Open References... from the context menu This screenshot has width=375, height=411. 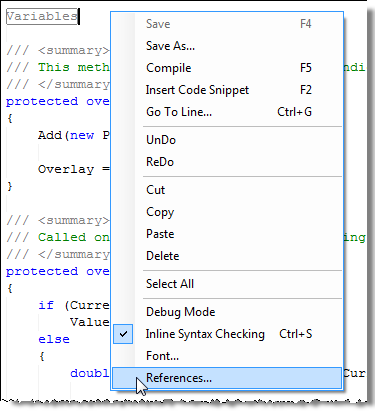(x=227, y=378)
